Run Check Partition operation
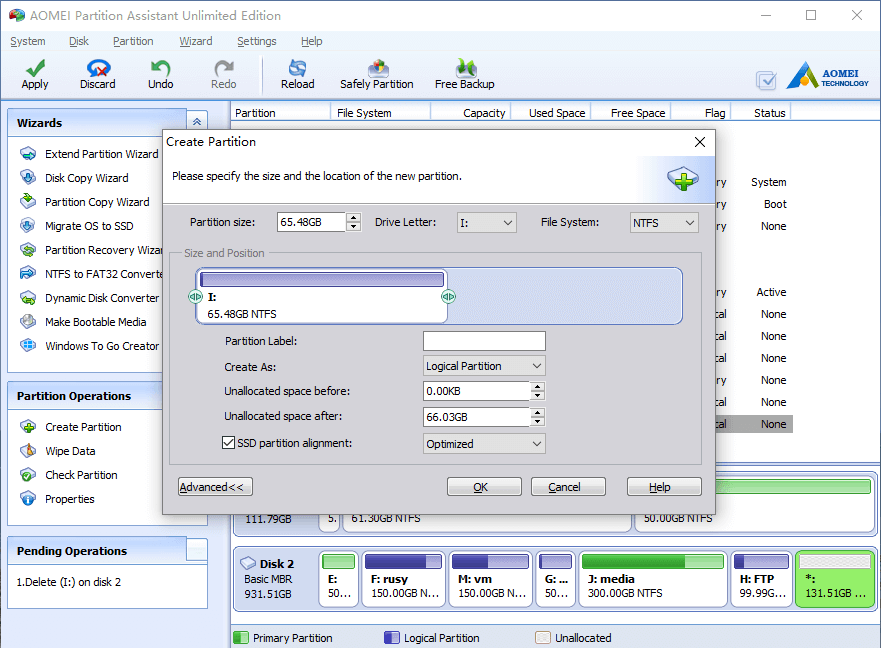 click(x=69, y=475)
